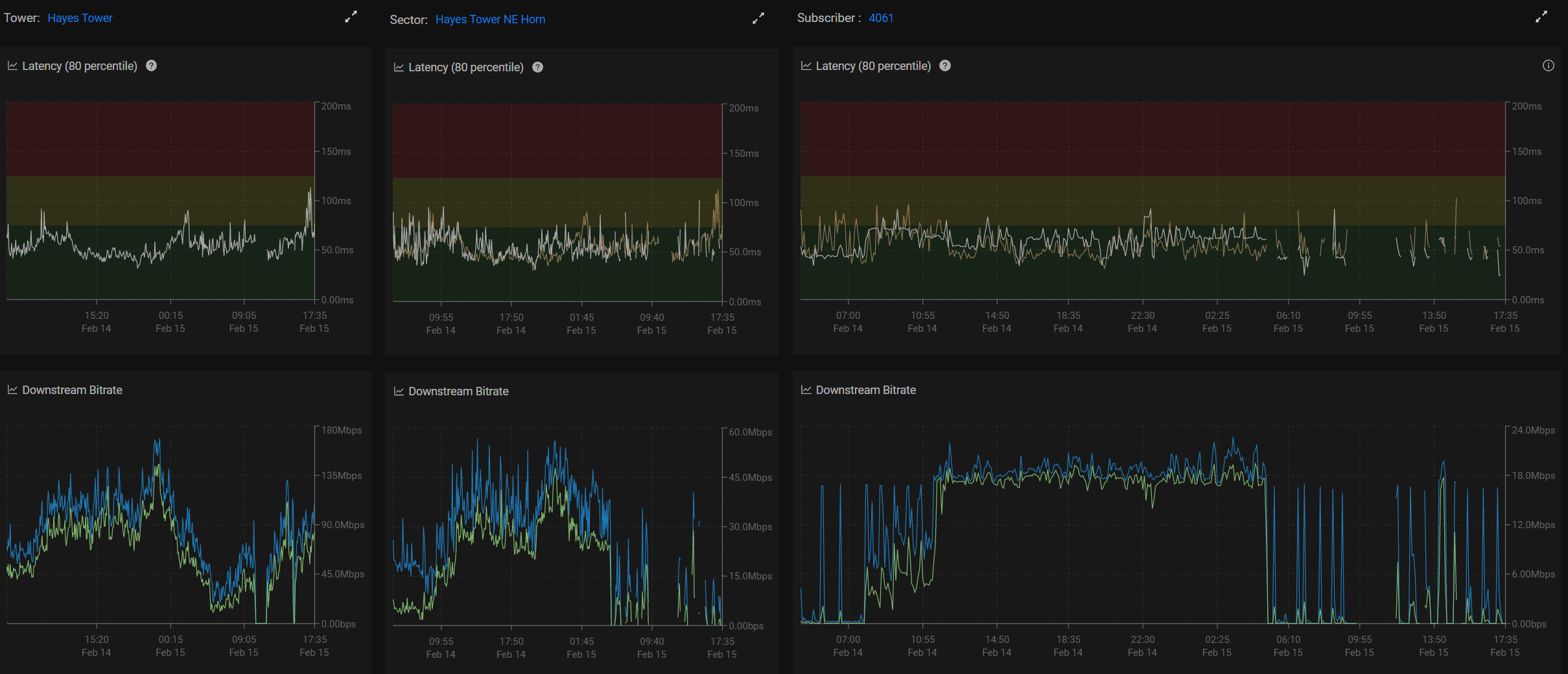Click help icon beside Sector Latency title

(x=537, y=67)
